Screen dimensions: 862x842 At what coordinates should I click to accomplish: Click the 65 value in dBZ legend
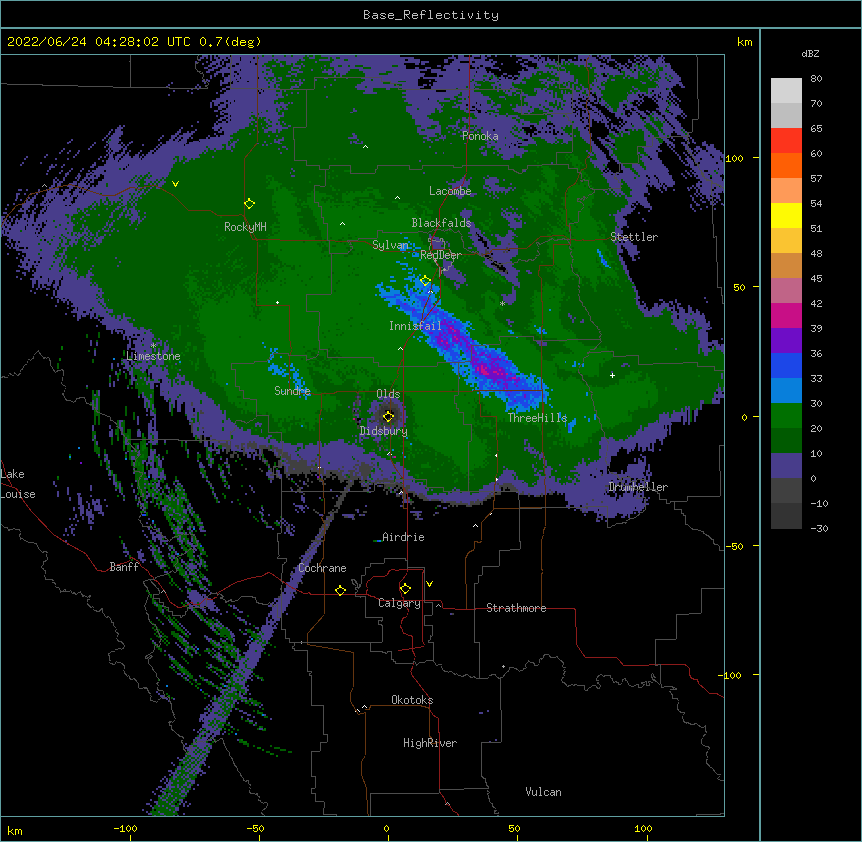[816, 129]
